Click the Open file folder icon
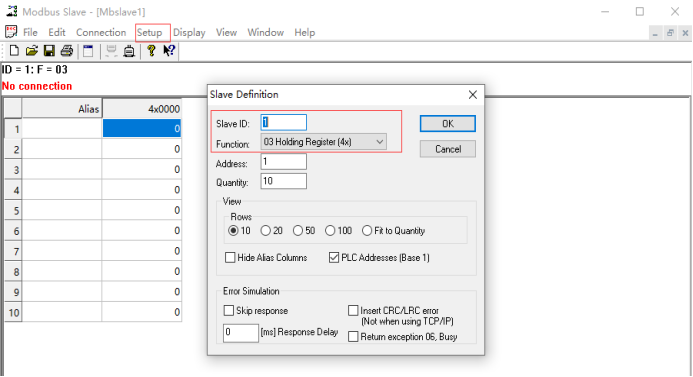The image size is (693, 377). click(31, 51)
